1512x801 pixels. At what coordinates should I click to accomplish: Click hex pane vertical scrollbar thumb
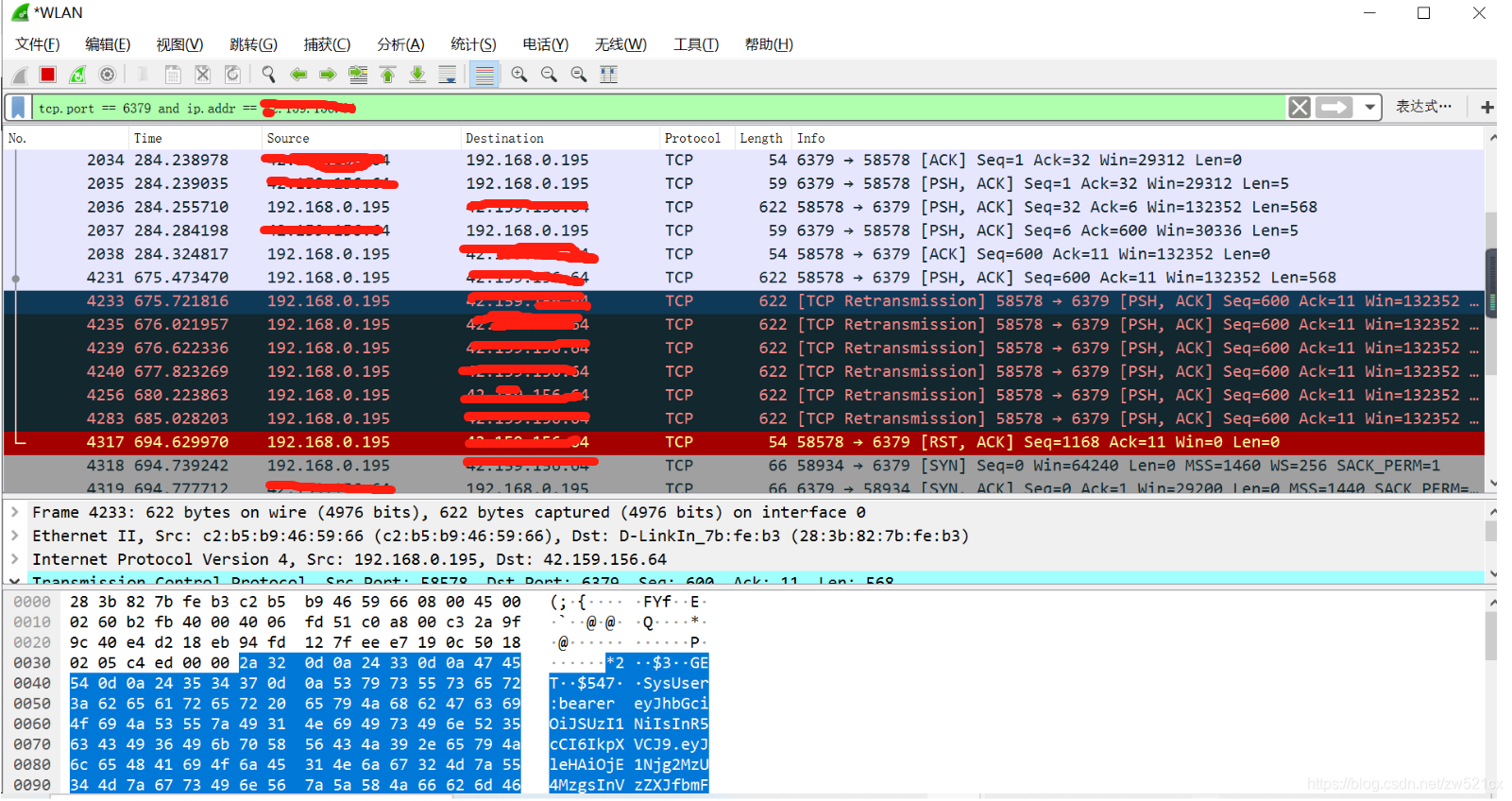pos(1492,636)
